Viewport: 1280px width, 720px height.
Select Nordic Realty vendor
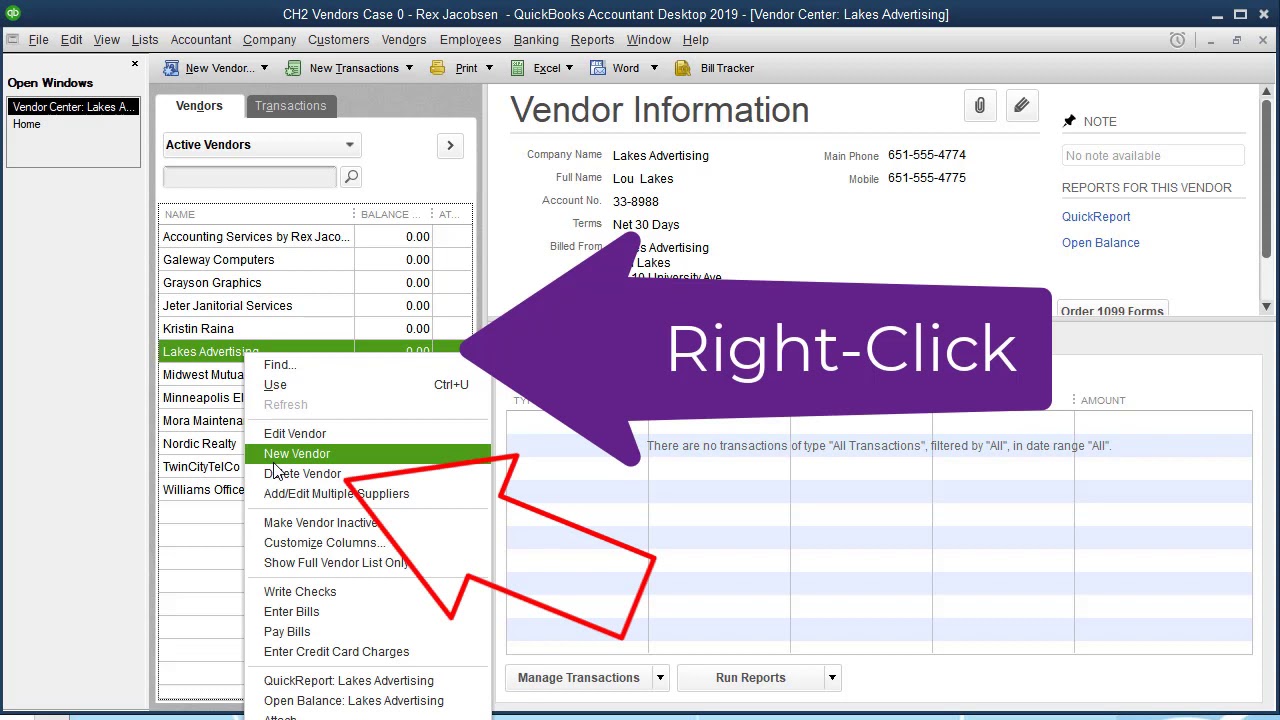click(203, 444)
